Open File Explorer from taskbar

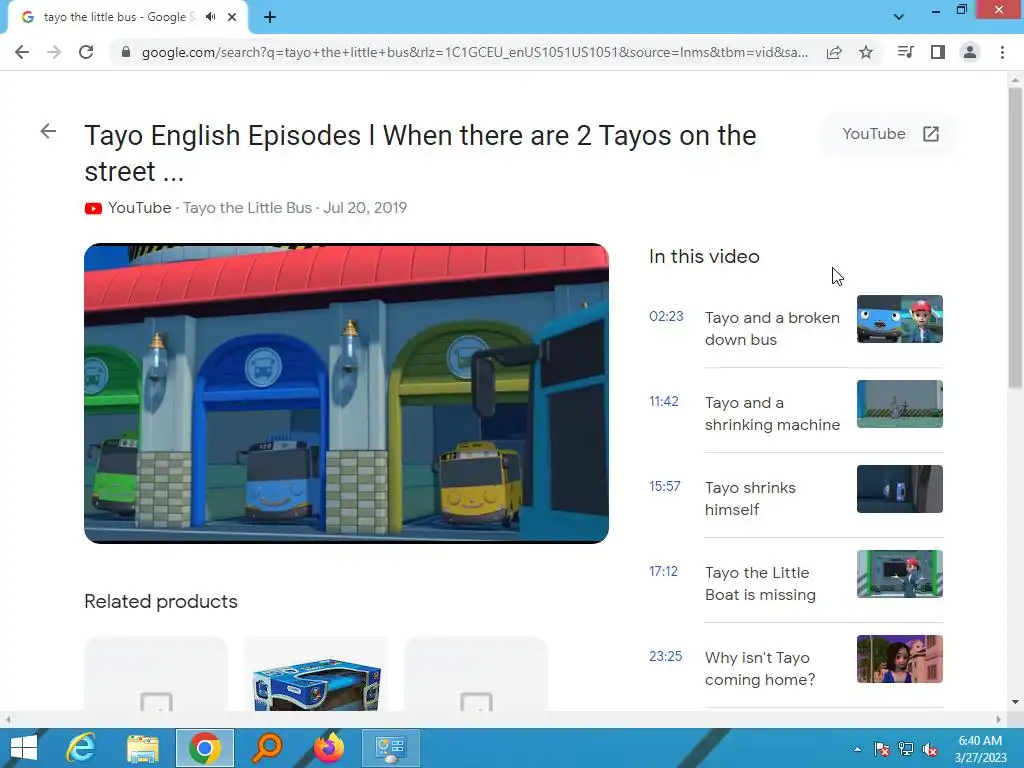click(143, 748)
